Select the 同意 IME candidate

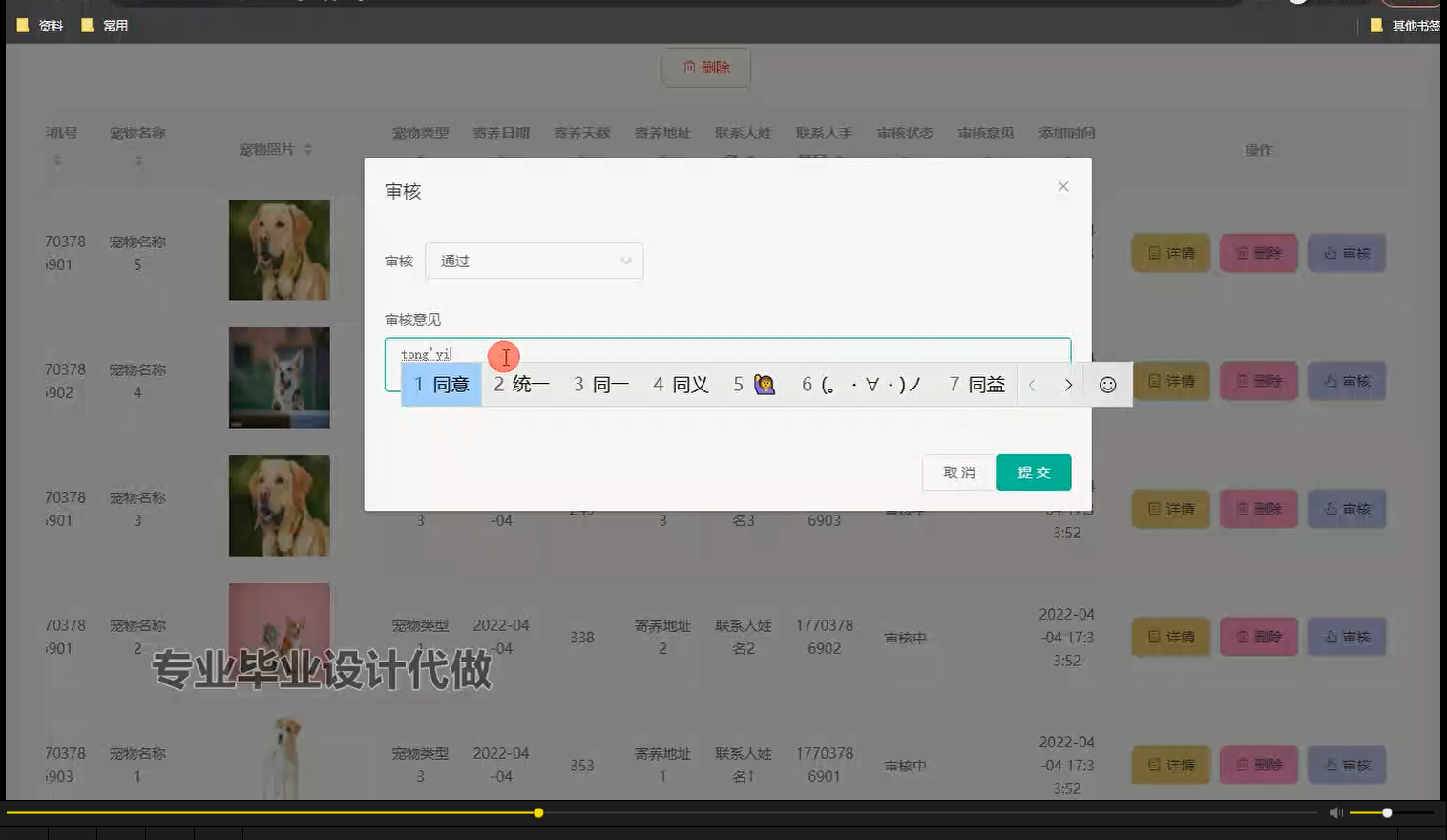(440, 384)
